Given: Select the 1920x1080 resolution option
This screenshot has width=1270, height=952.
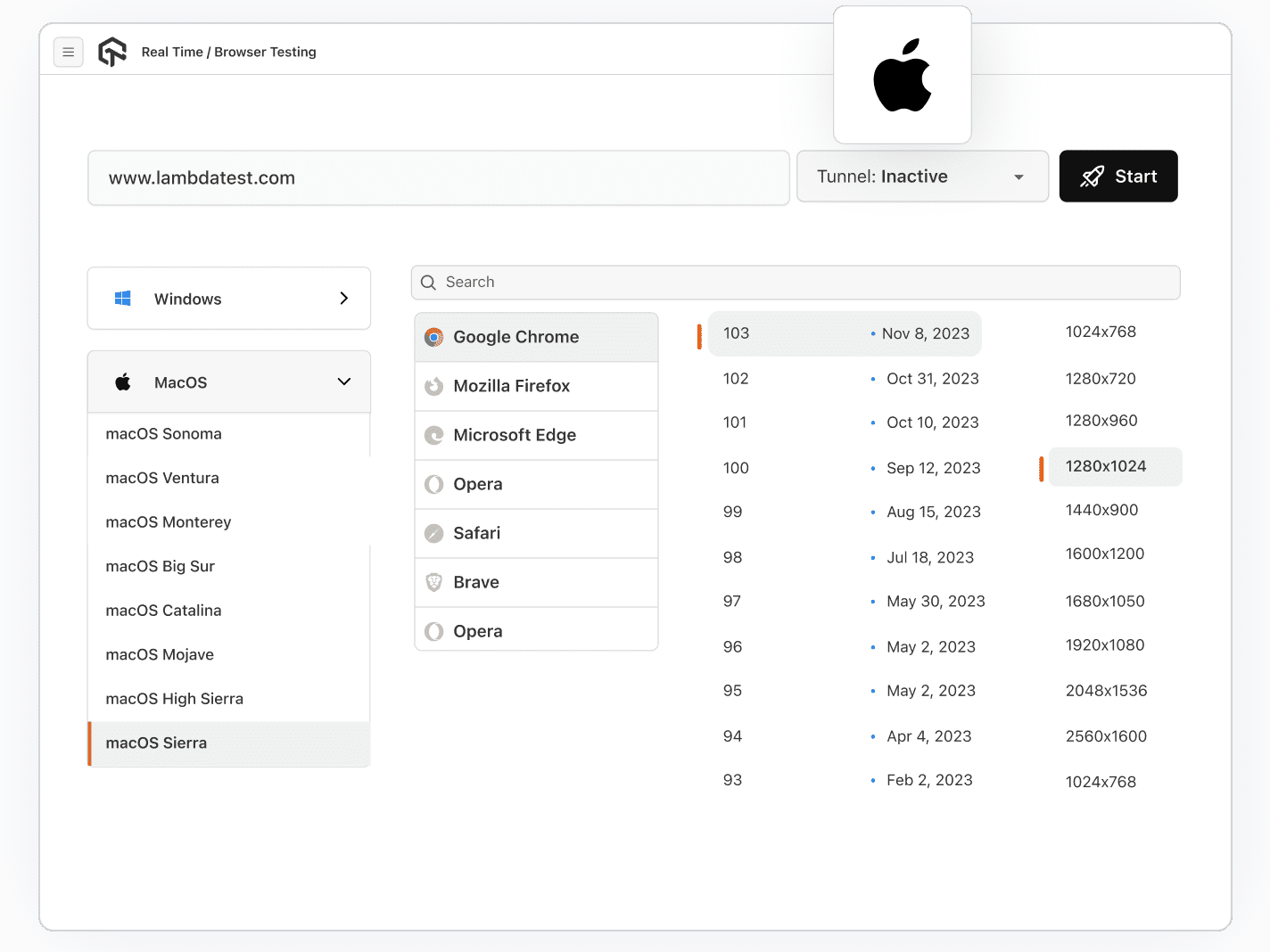Looking at the screenshot, I should (x=1105, y=645).
